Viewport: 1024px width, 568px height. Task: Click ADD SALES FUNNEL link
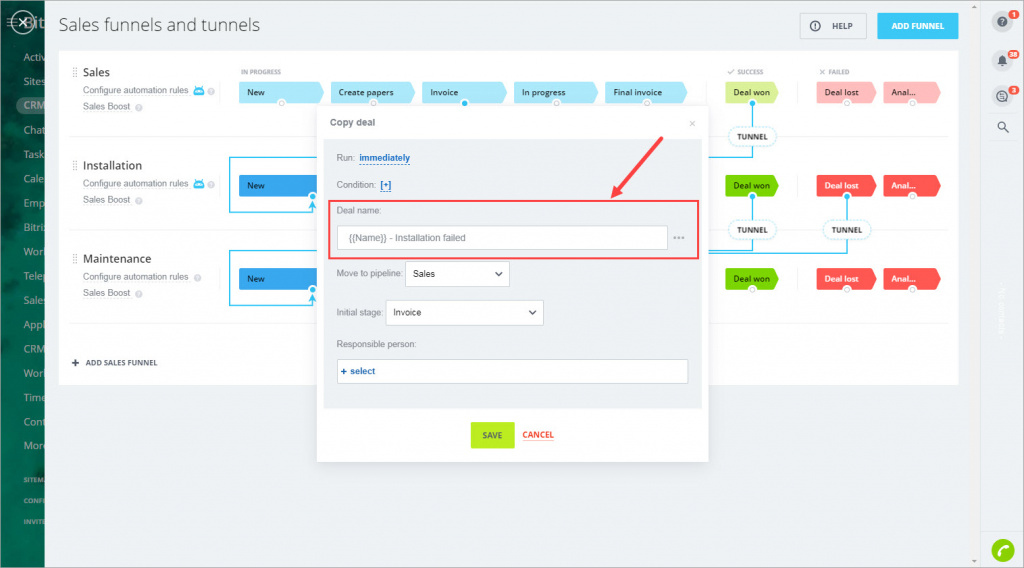(121, 362)
